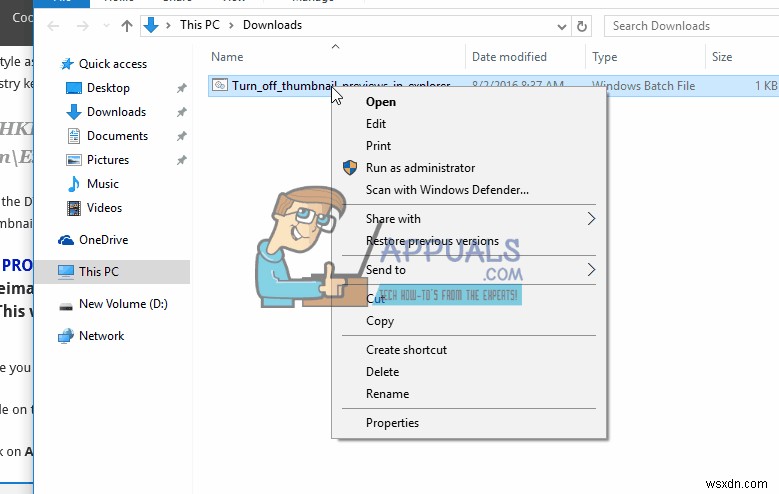Image resolution: width=779 pixels, height=494 pixels.
Task: Sort files by the Type column
Action: (x=605, y=57)
